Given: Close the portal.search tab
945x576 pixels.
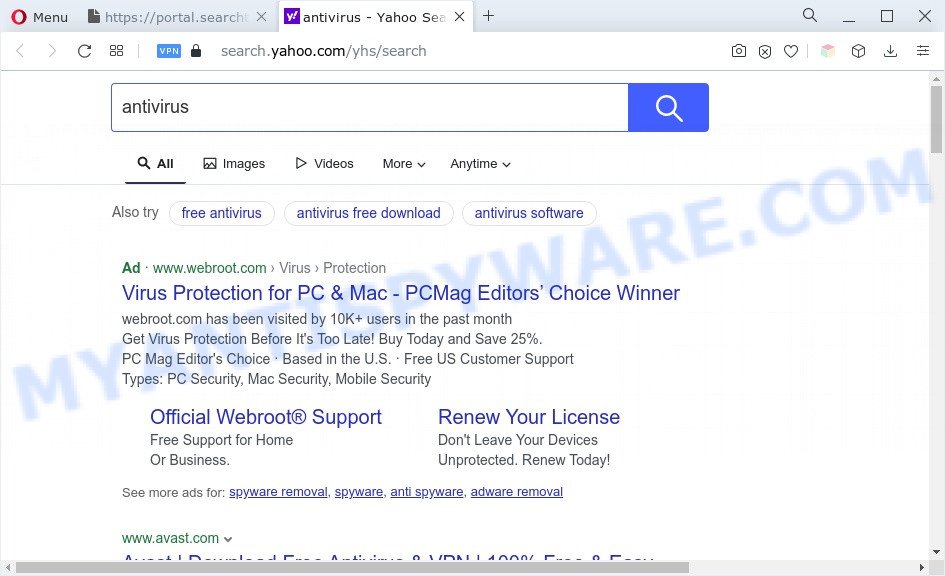Looking at the screenshot, I should (x=262, y=17).
